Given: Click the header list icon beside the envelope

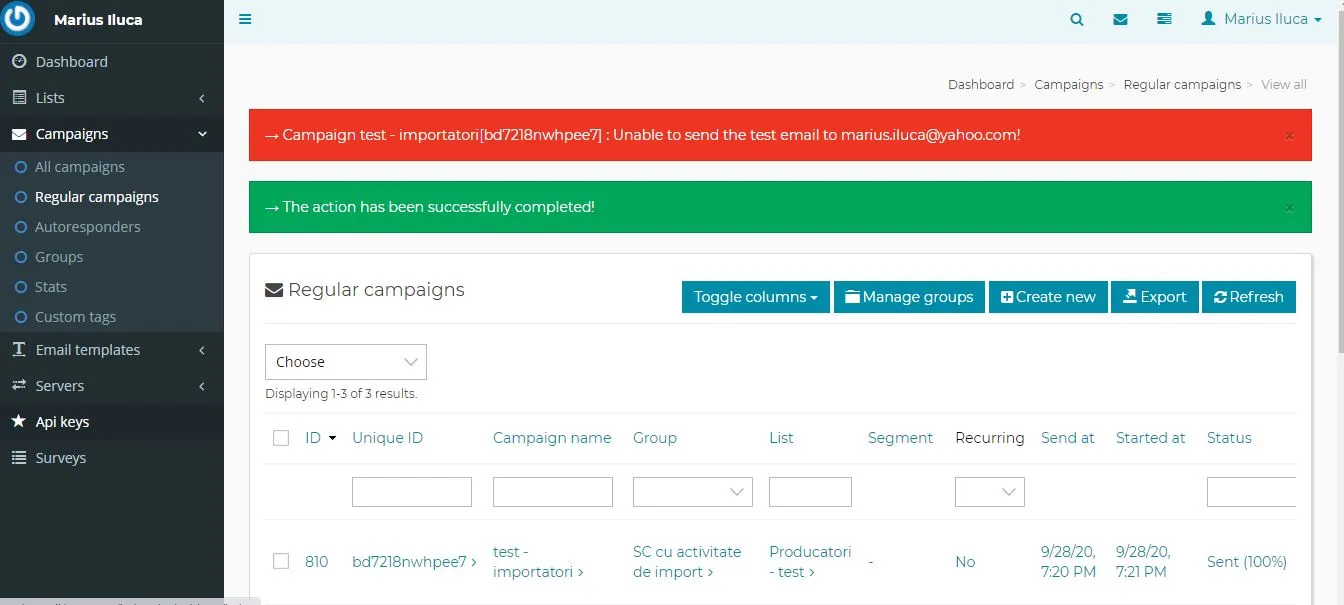Looking at the screenshot, I should (x=1164, y=19).
